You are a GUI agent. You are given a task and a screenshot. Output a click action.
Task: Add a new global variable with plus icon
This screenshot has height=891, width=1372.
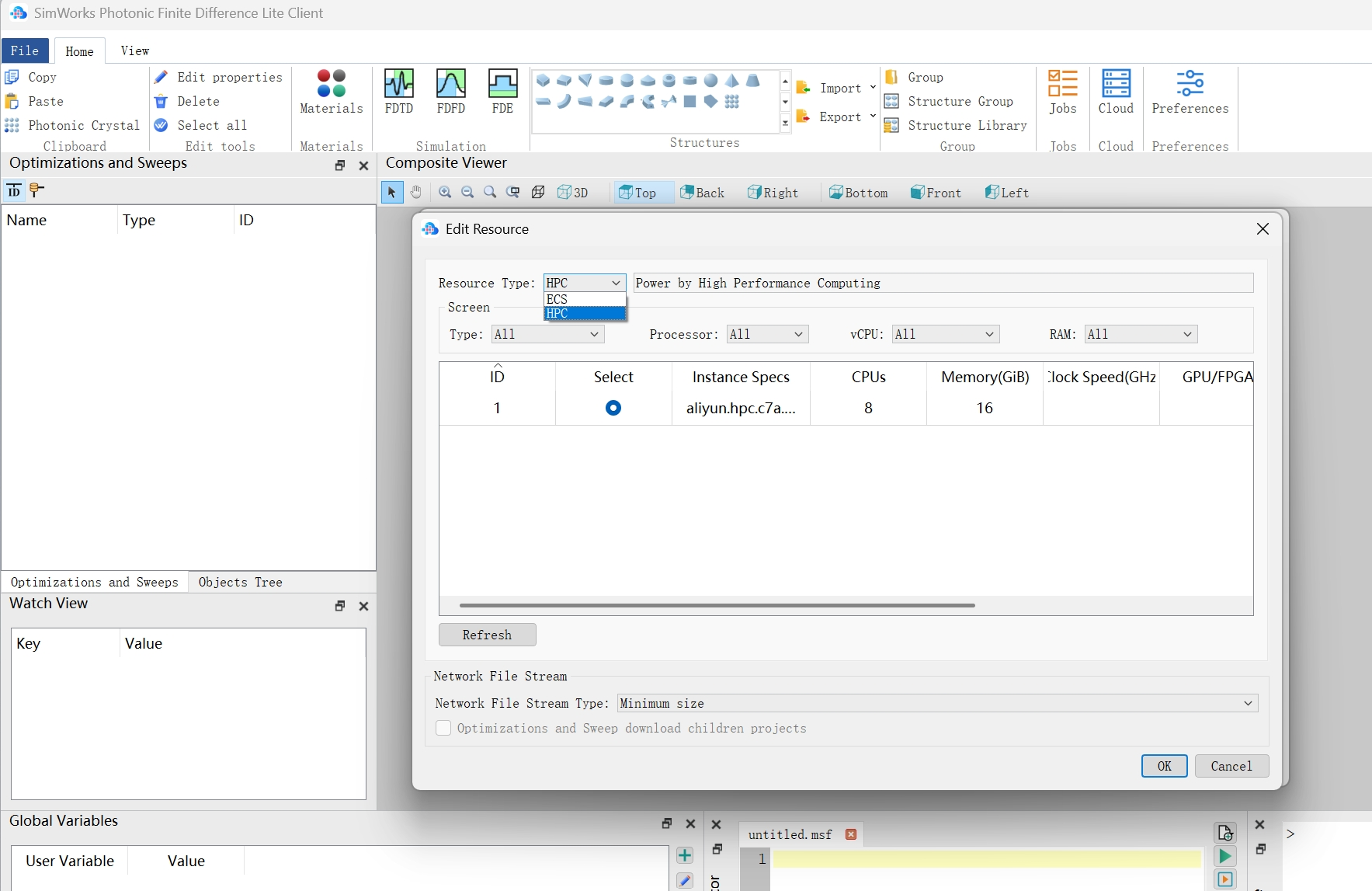684,855
